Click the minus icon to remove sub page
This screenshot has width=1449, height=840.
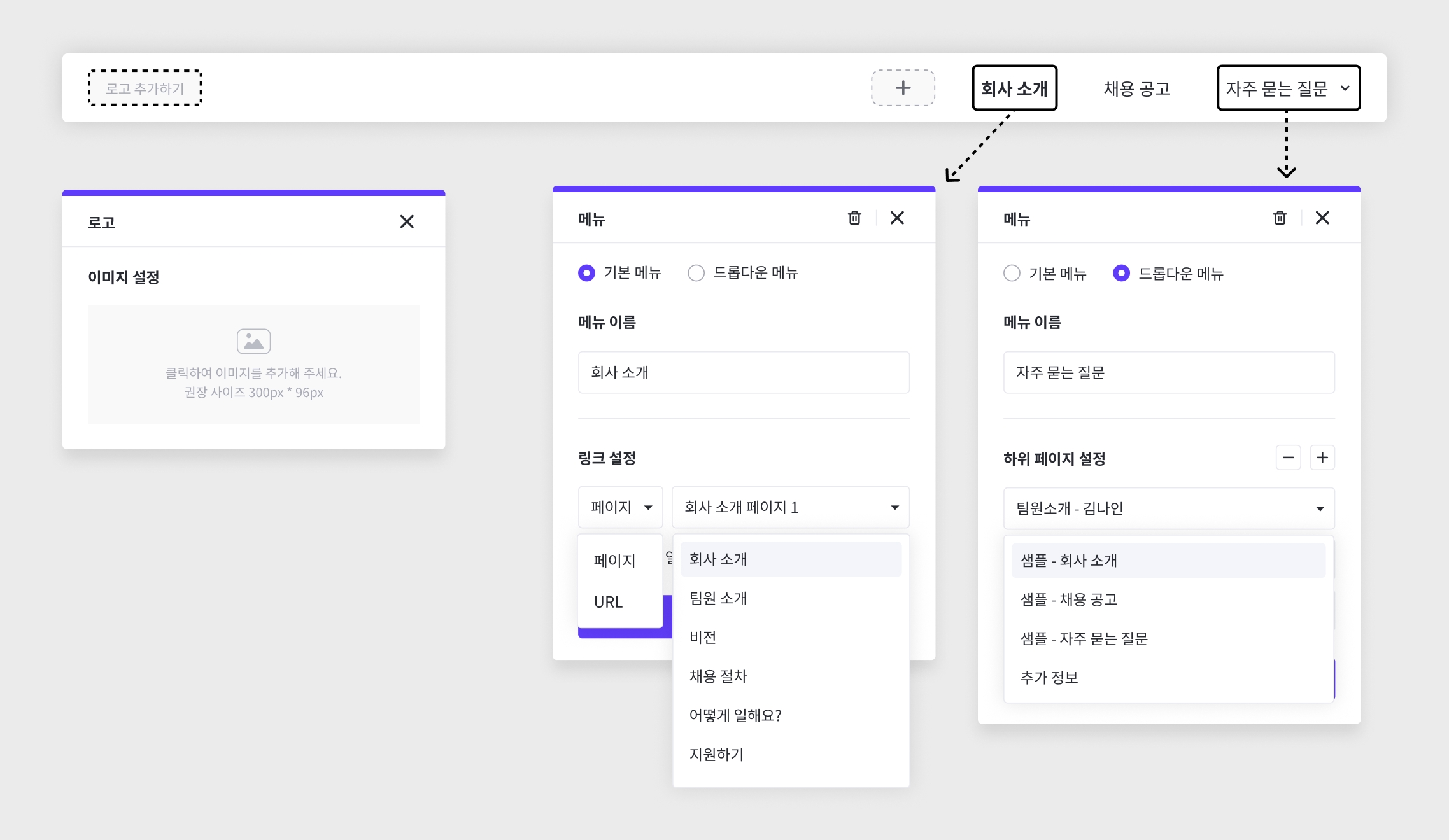coord(1288,458)
